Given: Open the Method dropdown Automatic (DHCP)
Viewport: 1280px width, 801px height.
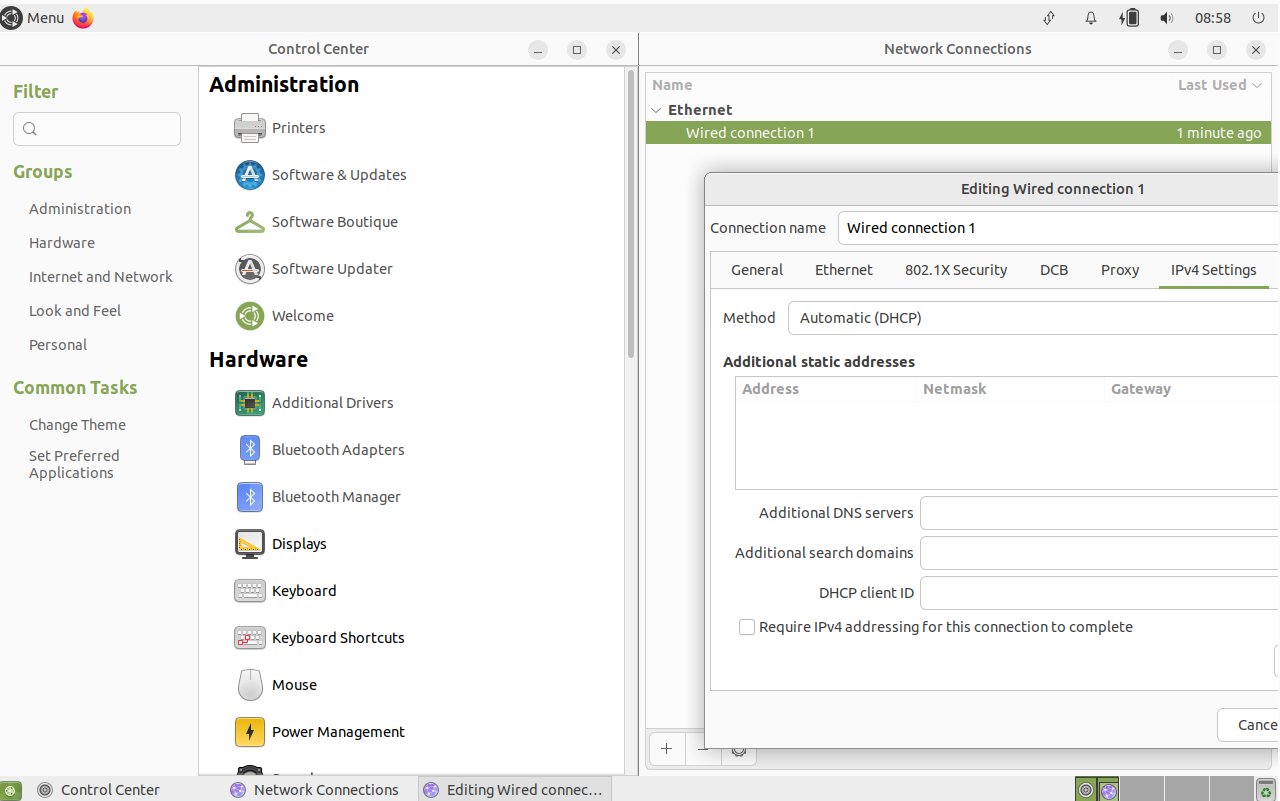Looking at the screenshot, I should (x=1032, y=318).
